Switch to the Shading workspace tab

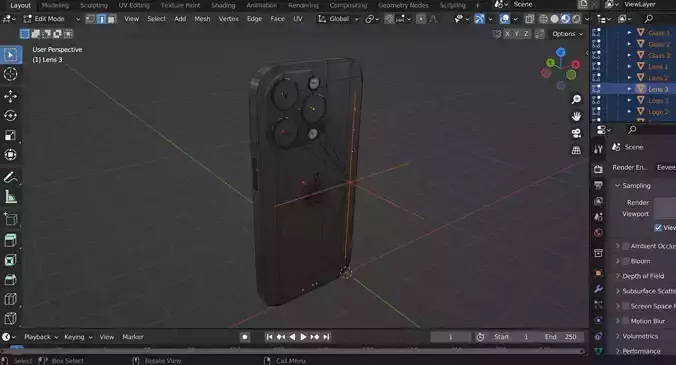coord(223,5)
